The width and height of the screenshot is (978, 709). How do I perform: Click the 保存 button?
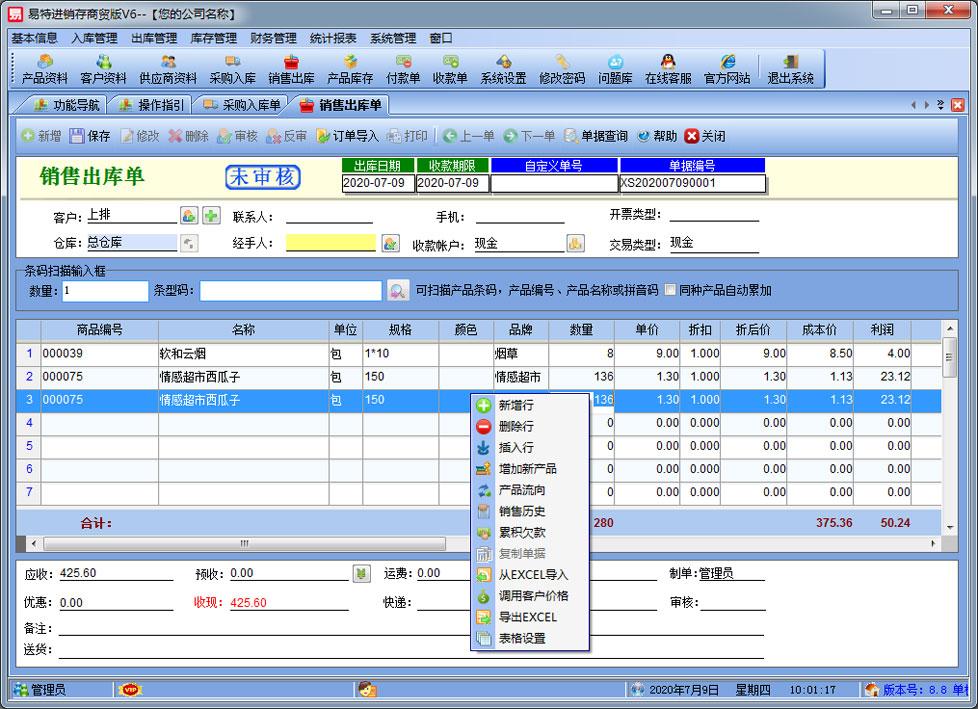[90, 136]
